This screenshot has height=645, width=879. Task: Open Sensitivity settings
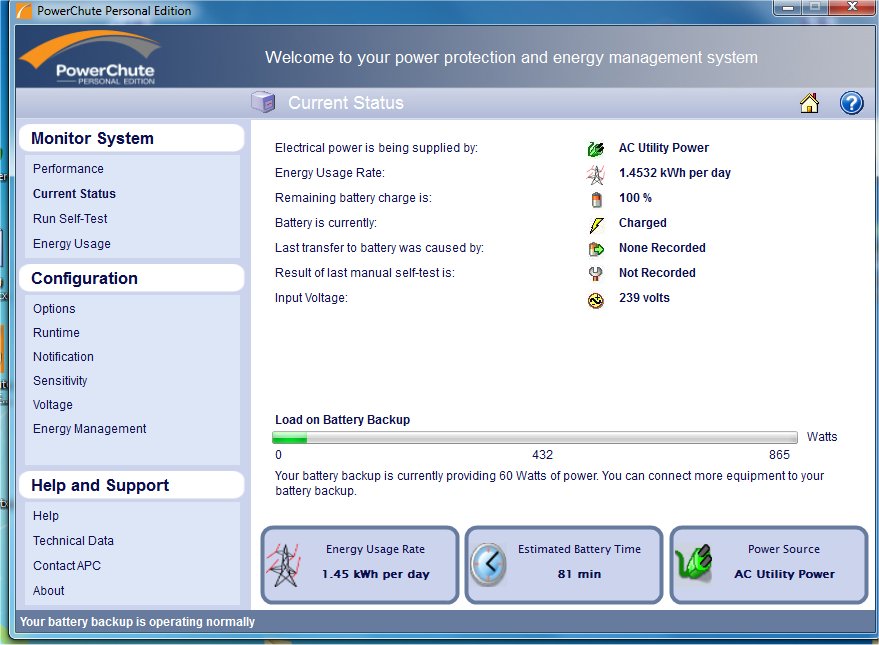[x=60, y=381]
